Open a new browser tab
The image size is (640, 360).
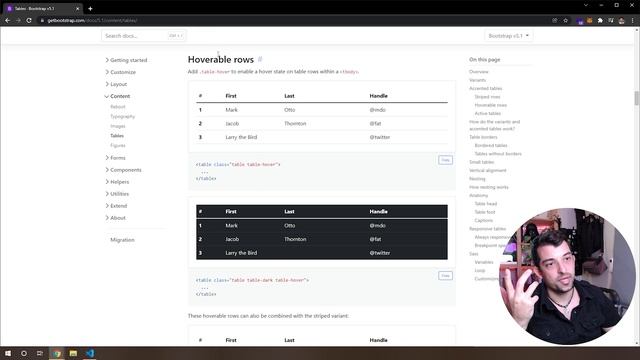pos(90,9)
